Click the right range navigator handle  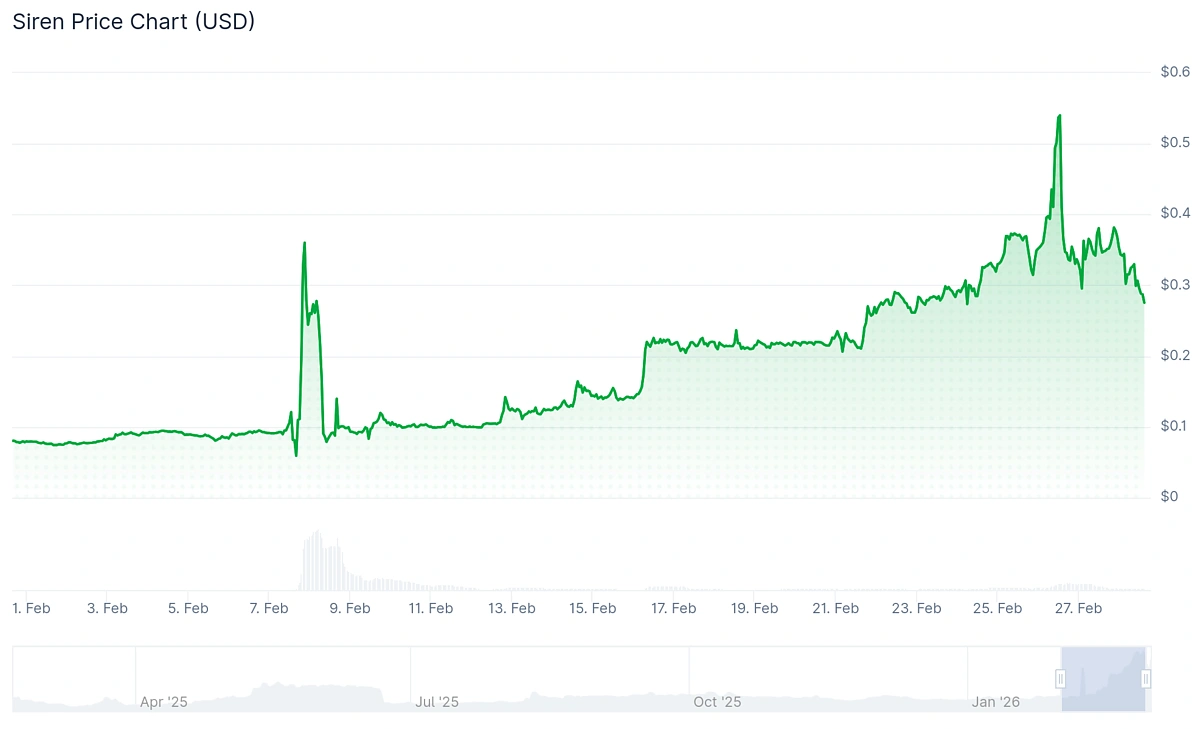1146,679
